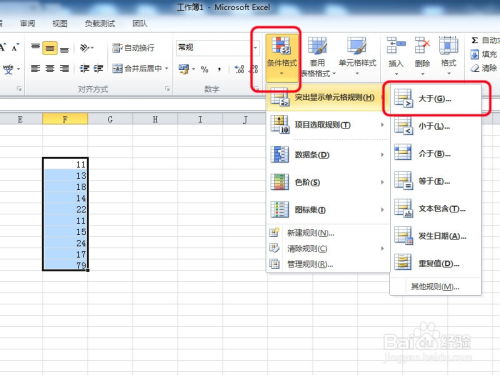Select 突出显示单元格规则(H) menu item

pyautogui.click(x=327, y=98)
